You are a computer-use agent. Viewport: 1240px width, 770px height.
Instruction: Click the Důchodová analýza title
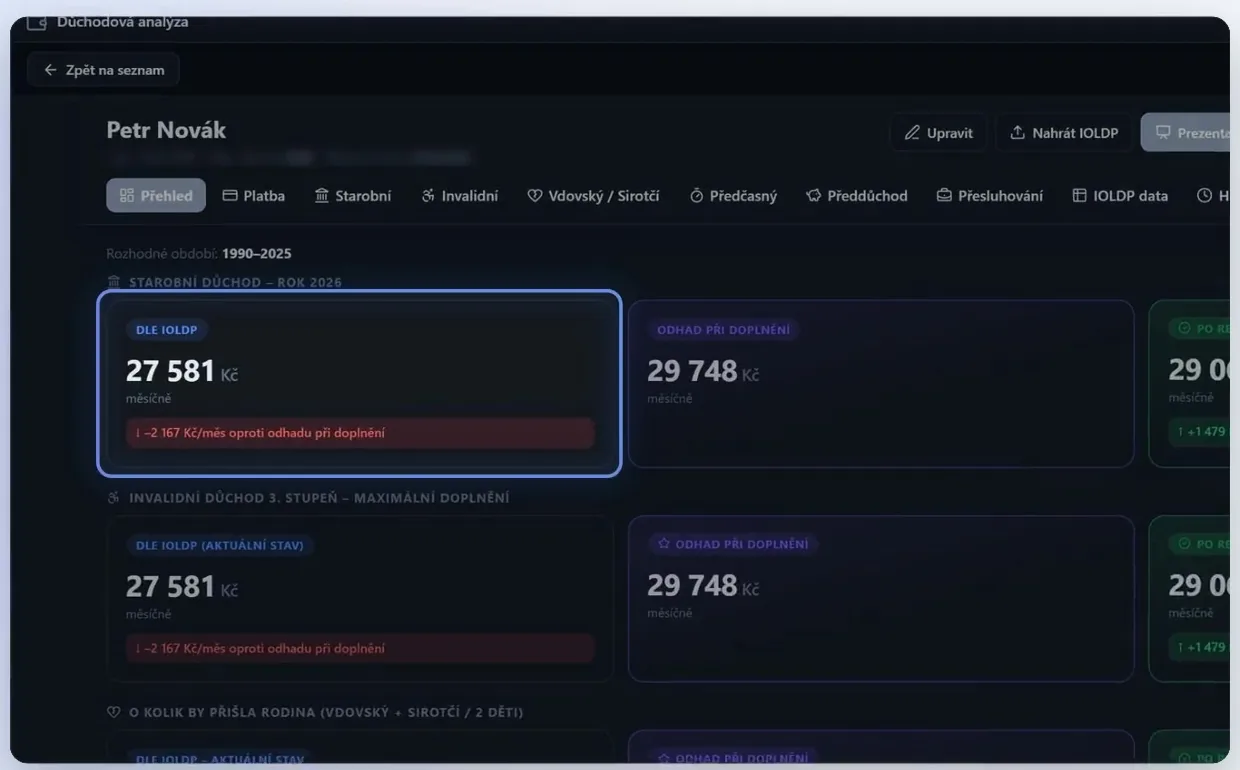click(123, 22)
